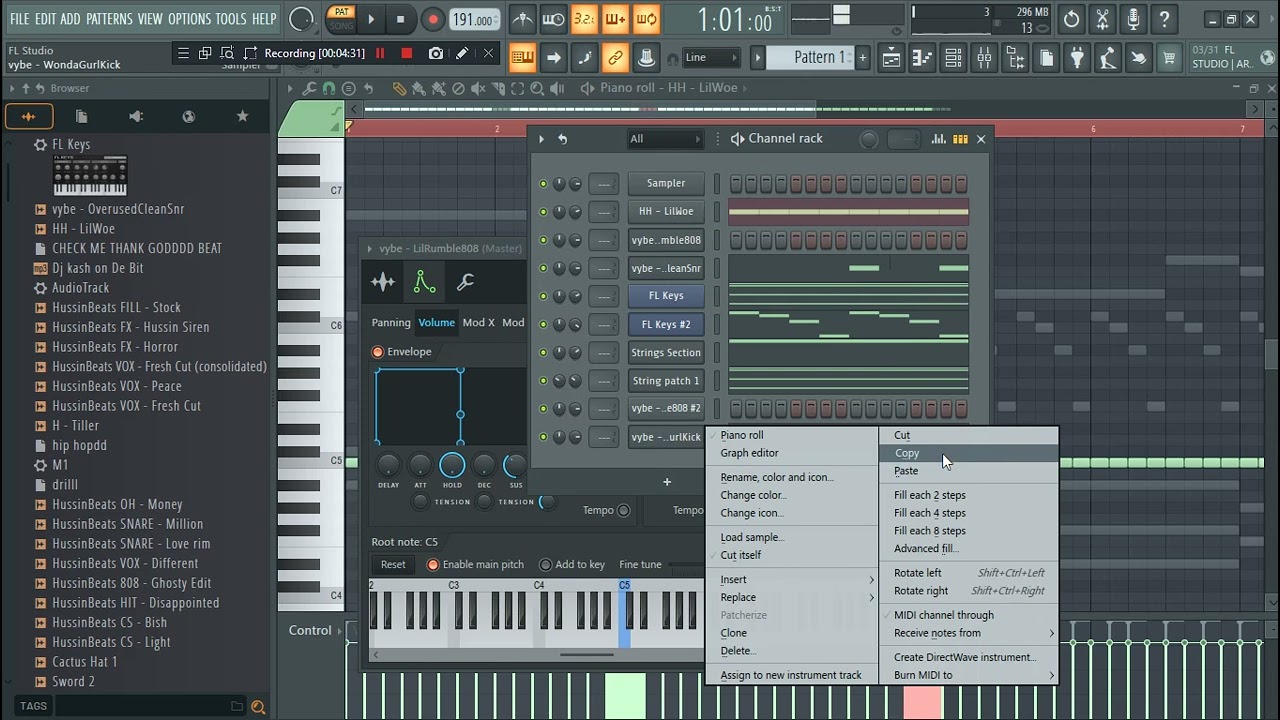Toggle Add to key option
This screenshot has width=1280, height=720.
point(545,565)
